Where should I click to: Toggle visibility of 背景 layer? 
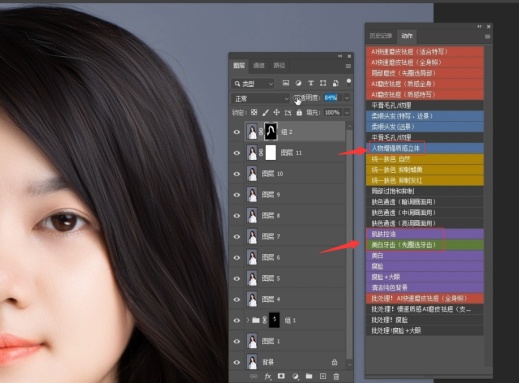click(237, 362)
